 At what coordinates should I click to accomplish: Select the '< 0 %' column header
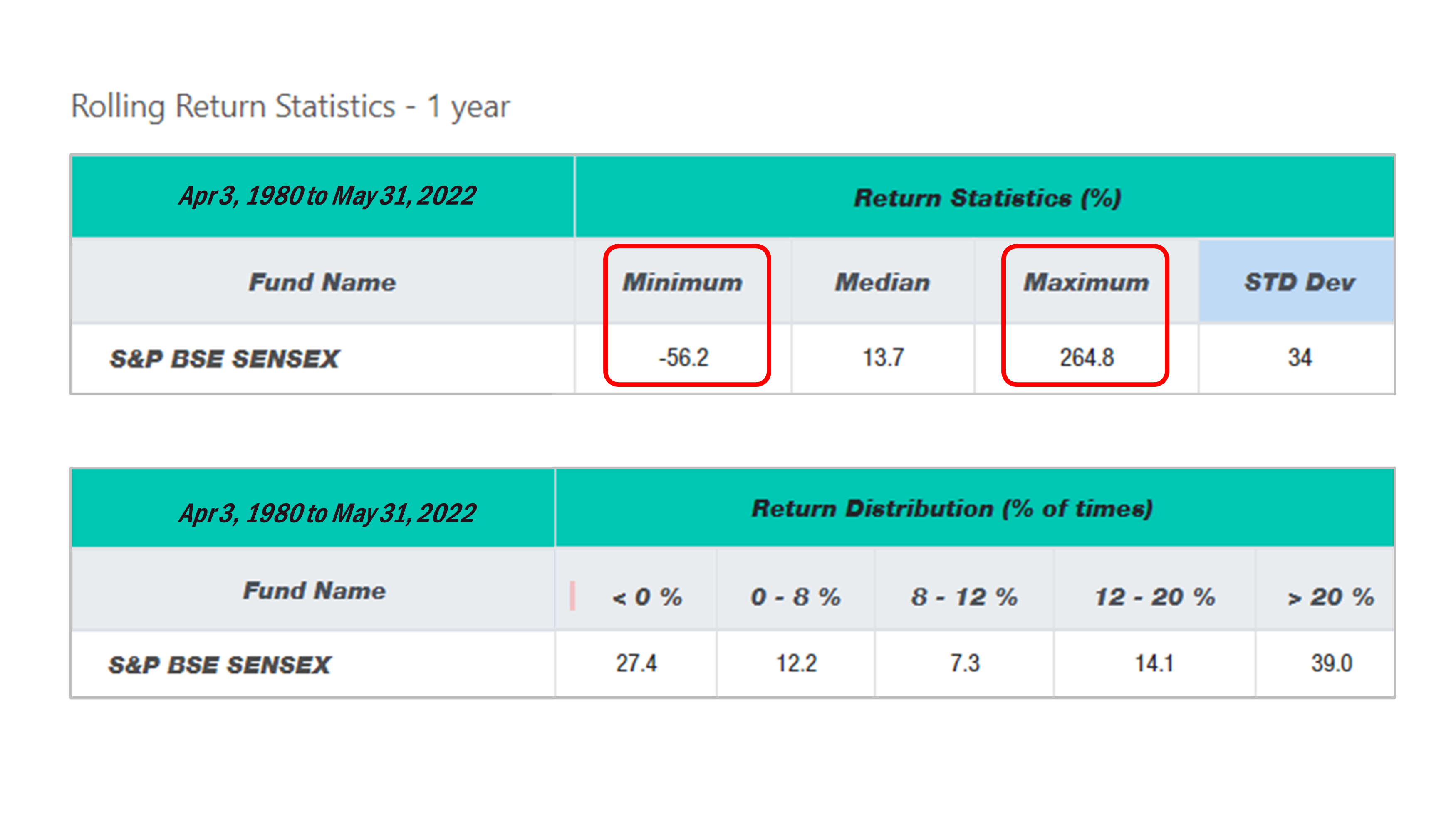[x=647, y=597]
